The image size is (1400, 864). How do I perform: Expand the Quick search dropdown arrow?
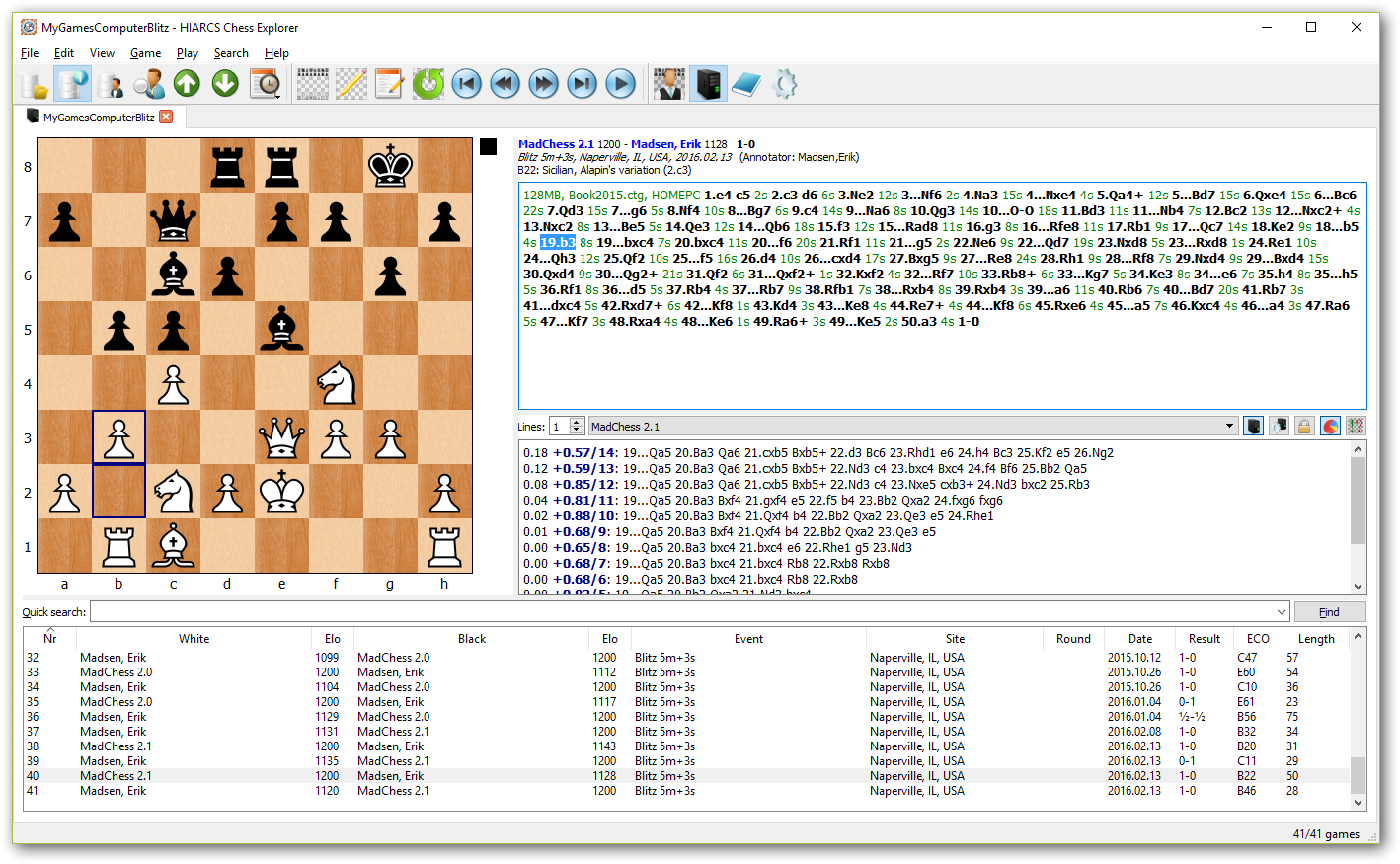coord(1282,612)
